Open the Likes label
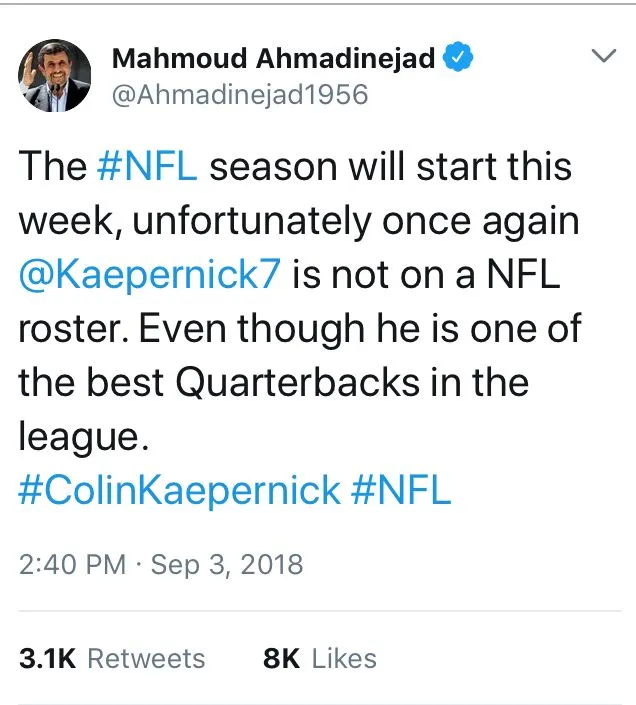 pyautogui.click(x=344, y=658)
